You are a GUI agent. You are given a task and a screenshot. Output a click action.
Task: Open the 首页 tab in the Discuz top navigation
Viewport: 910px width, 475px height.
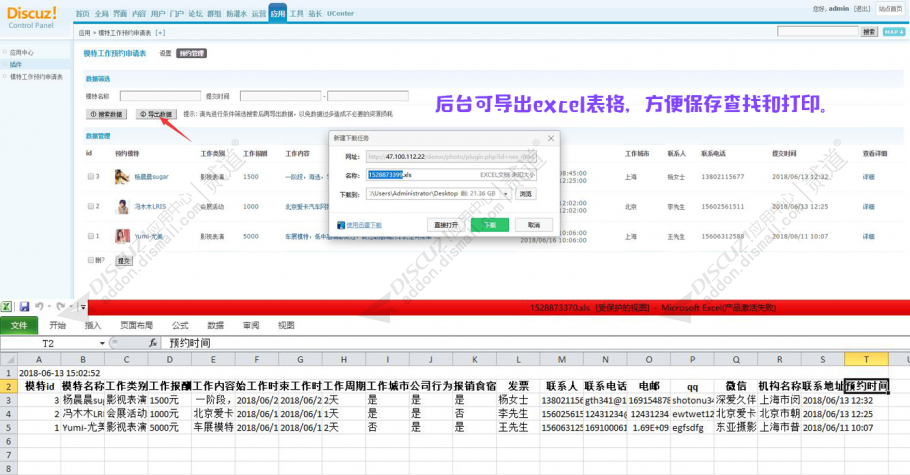[82, 13]
